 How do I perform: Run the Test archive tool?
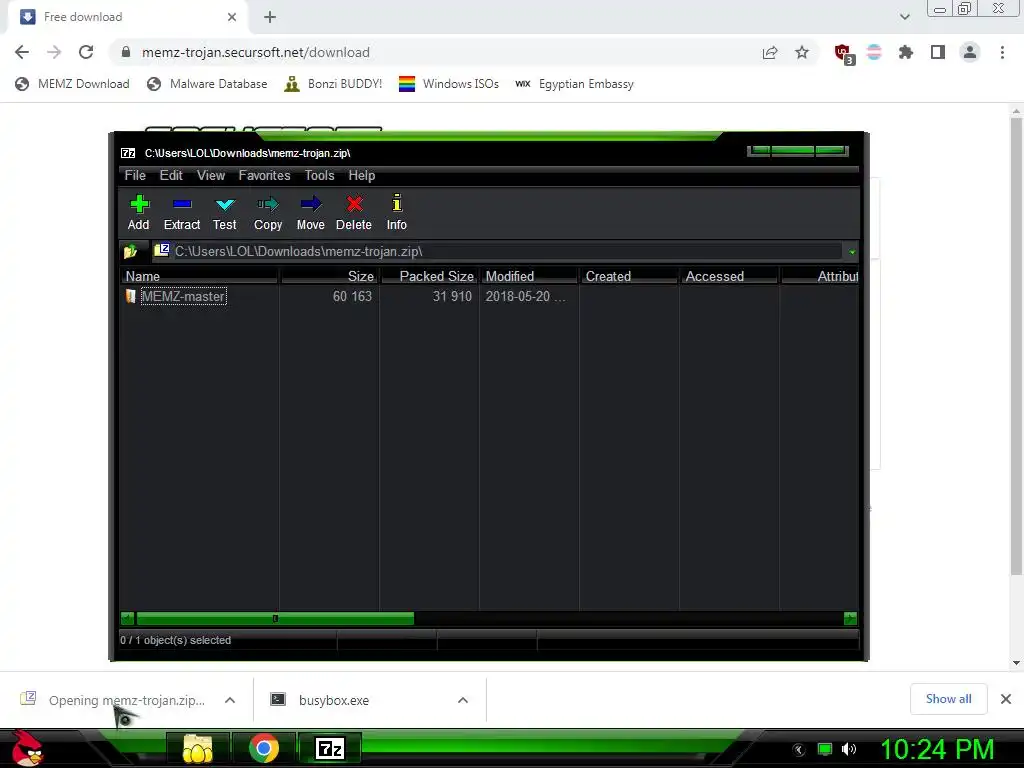225,213
